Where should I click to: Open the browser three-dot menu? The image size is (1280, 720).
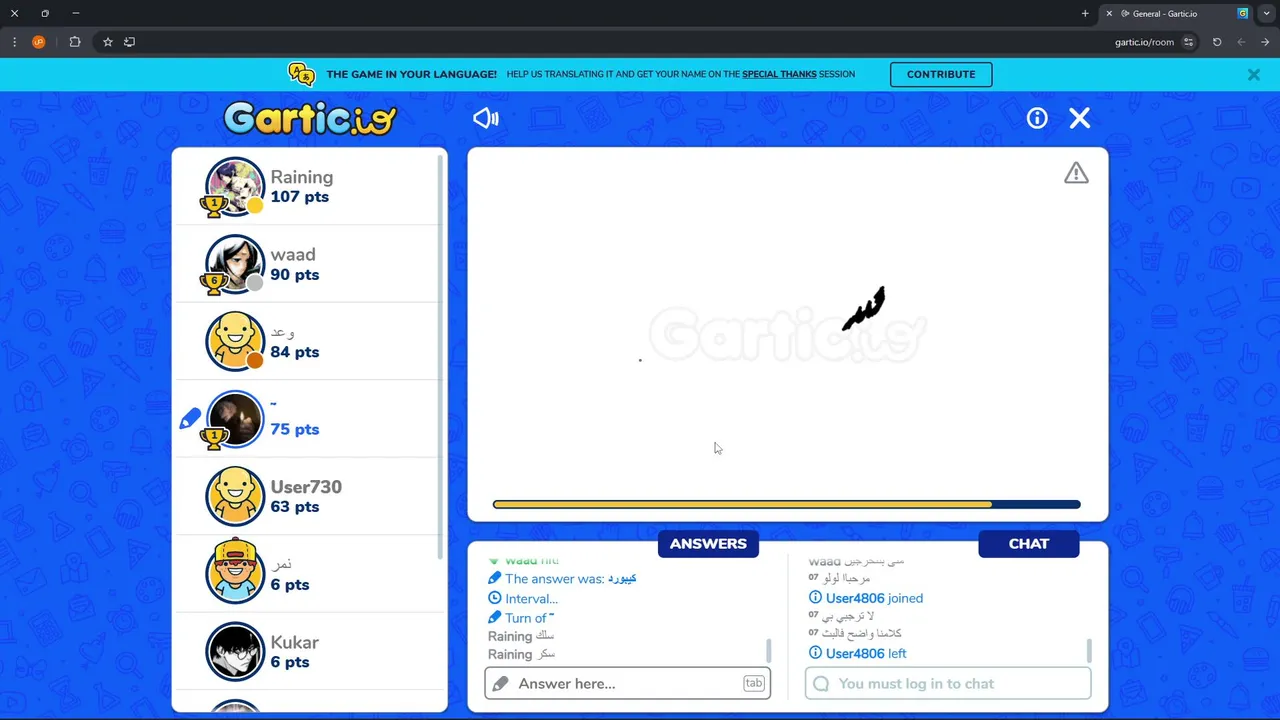coord(14,42)
